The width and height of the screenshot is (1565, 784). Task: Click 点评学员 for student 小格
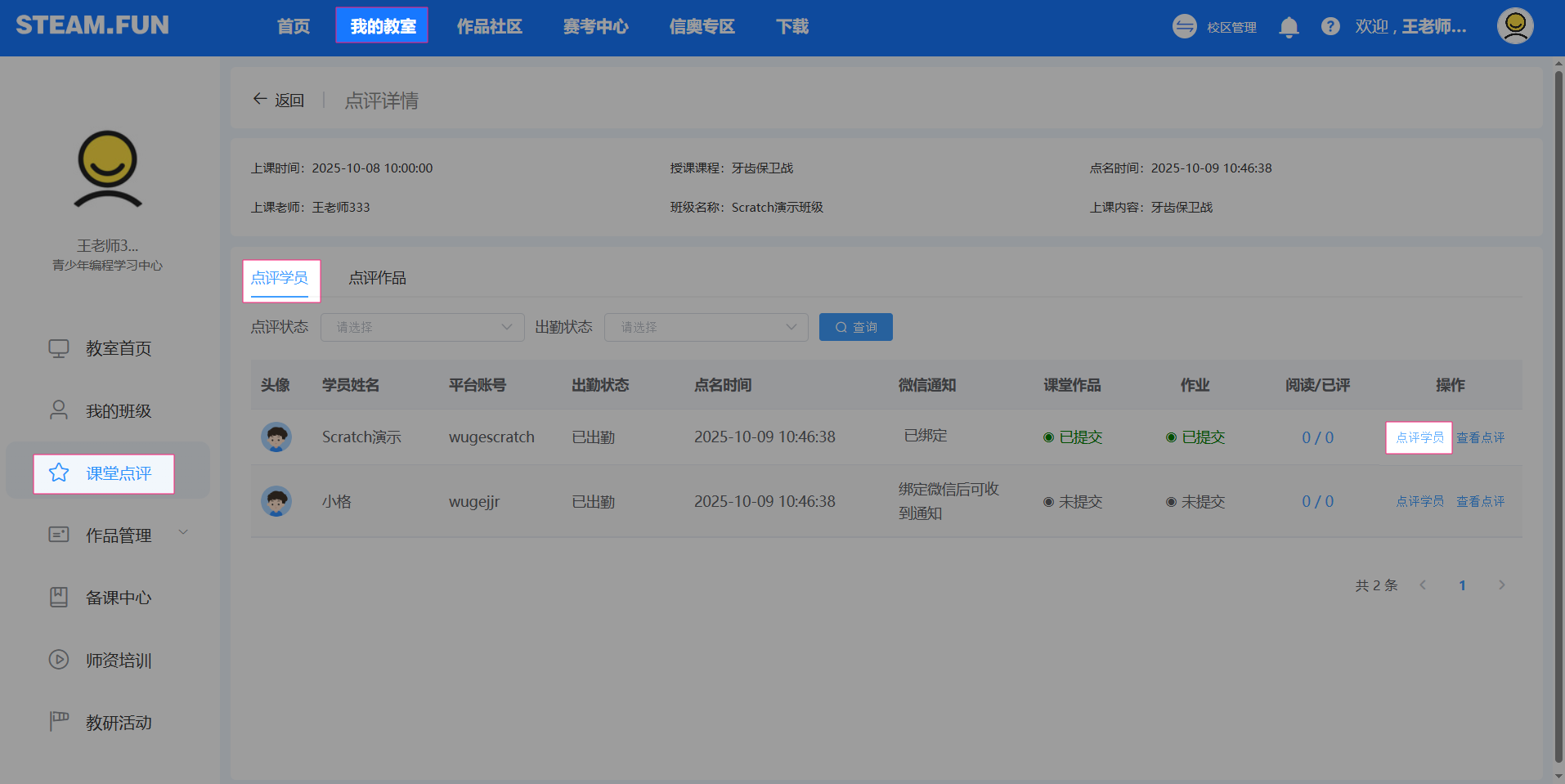(1419, 501)
